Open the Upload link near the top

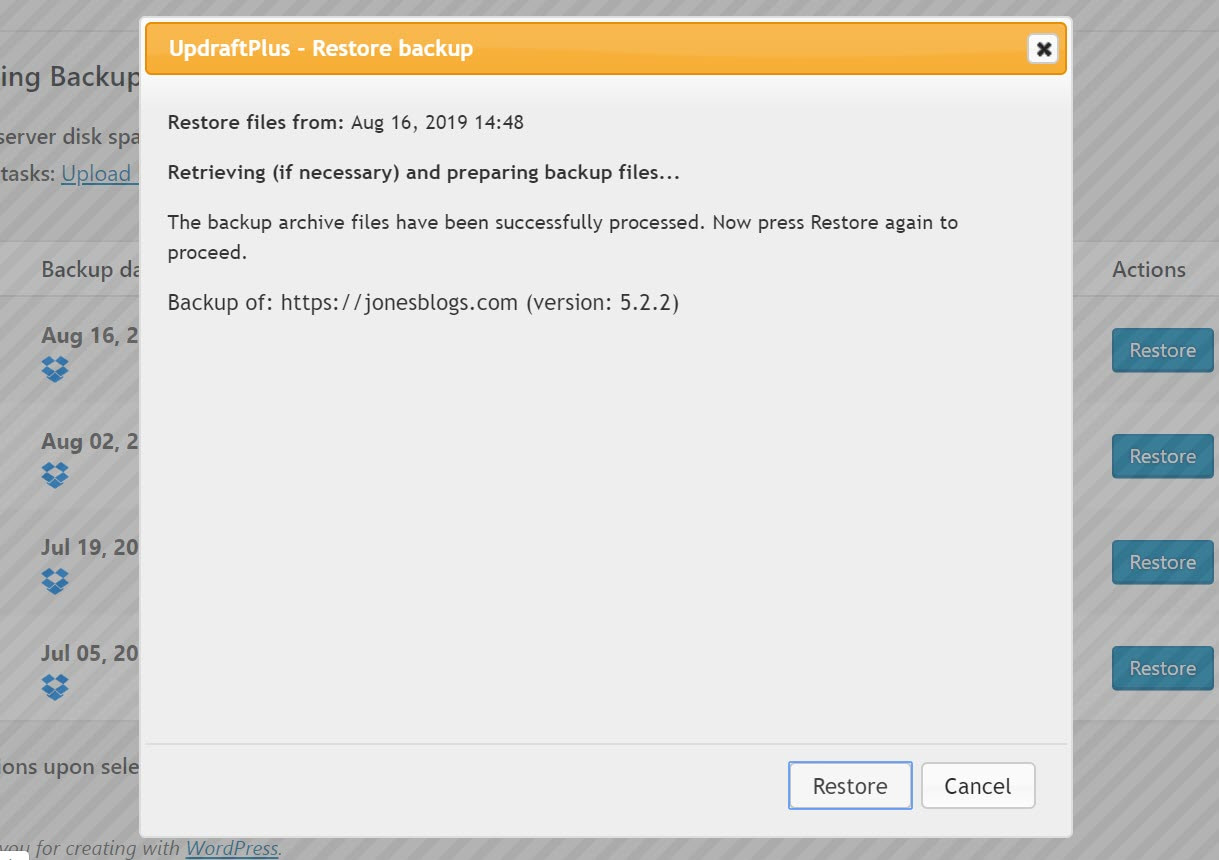[x=98, y=174]
